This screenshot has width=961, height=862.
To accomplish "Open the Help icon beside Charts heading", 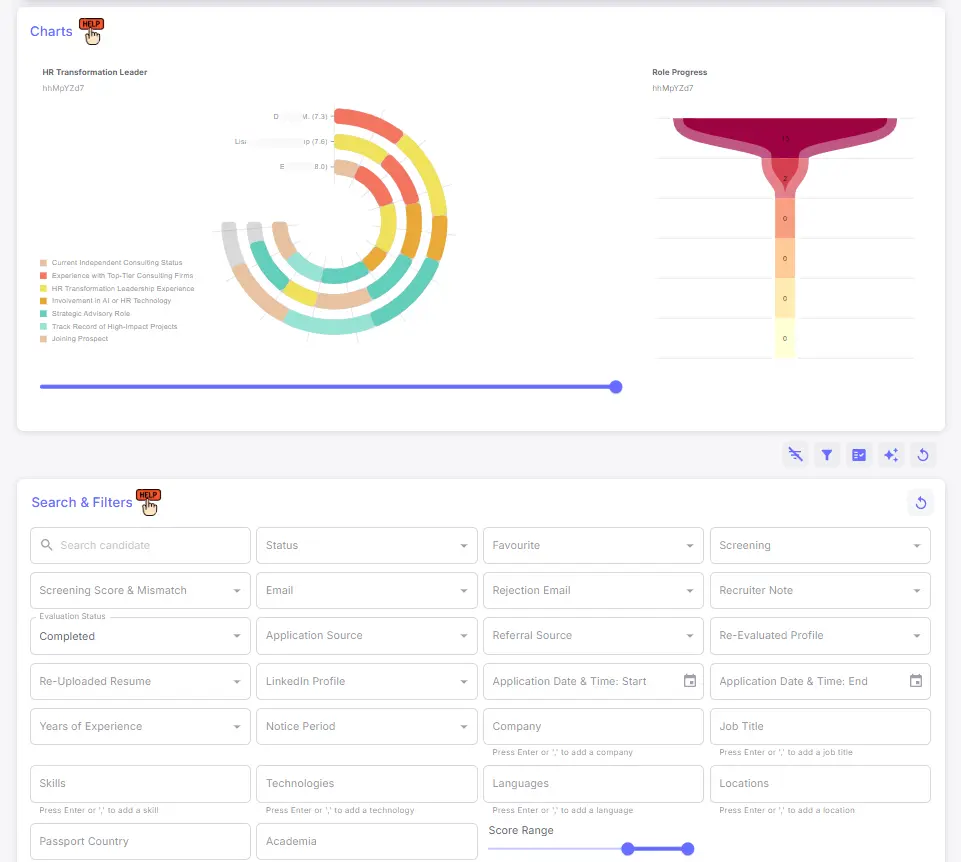I will click(x=91, y=31).
